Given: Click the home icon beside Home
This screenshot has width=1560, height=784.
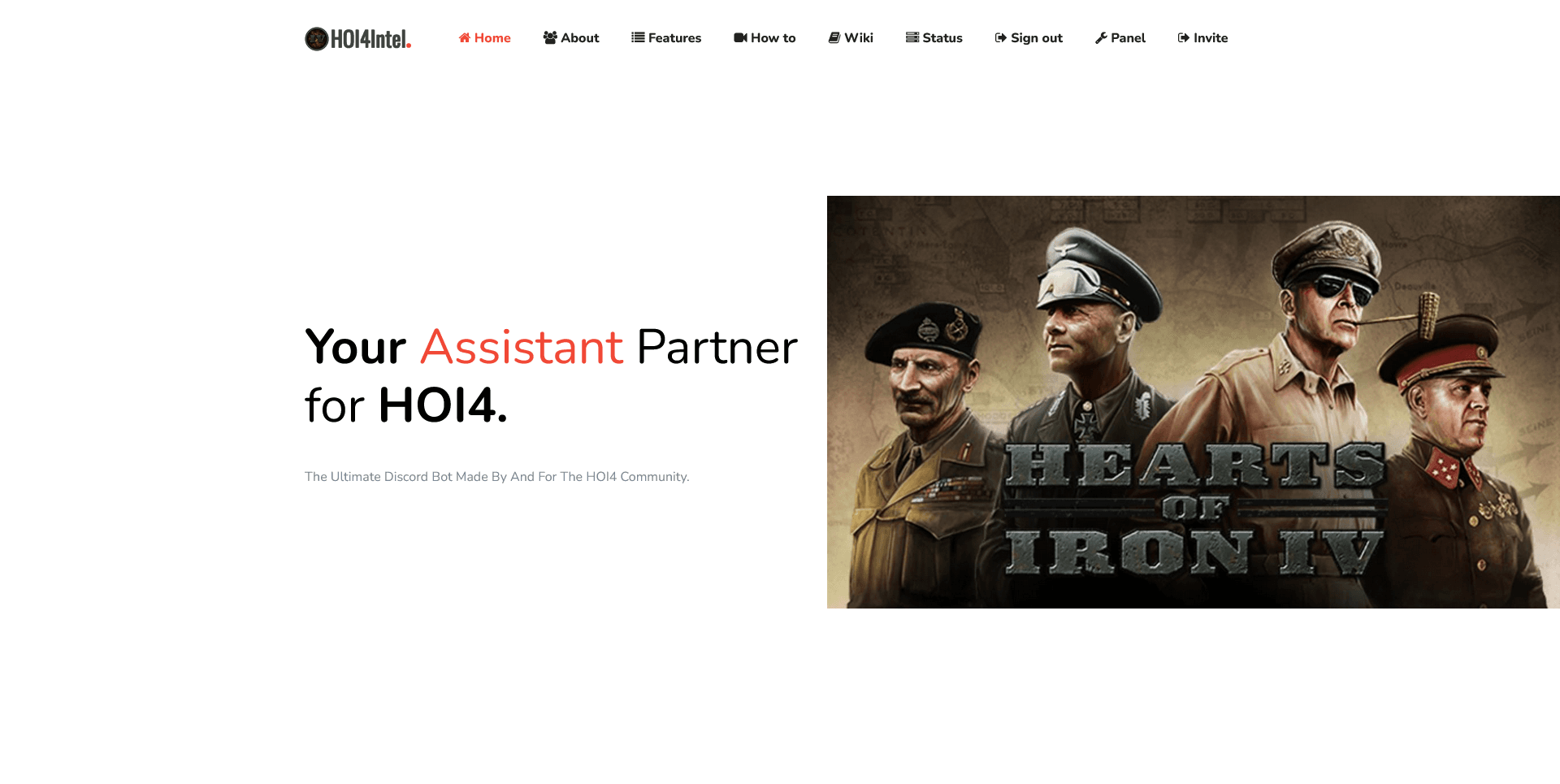Looking at the screenshot, I should [464, 37].
